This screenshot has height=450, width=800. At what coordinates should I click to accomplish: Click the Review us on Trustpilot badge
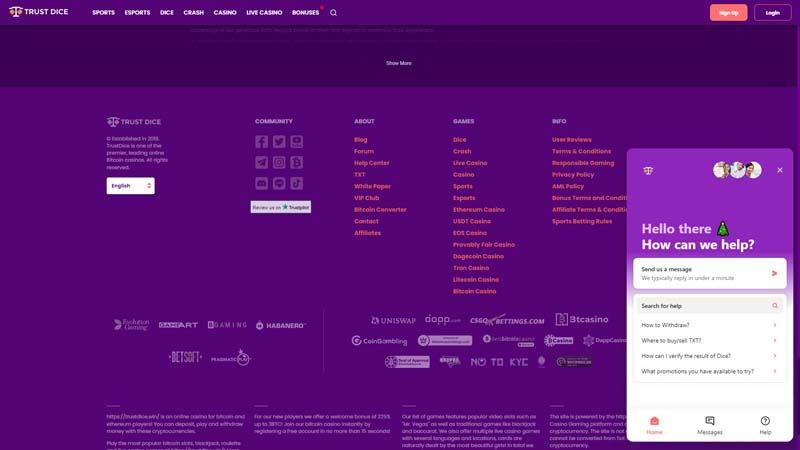pos(281,207)
